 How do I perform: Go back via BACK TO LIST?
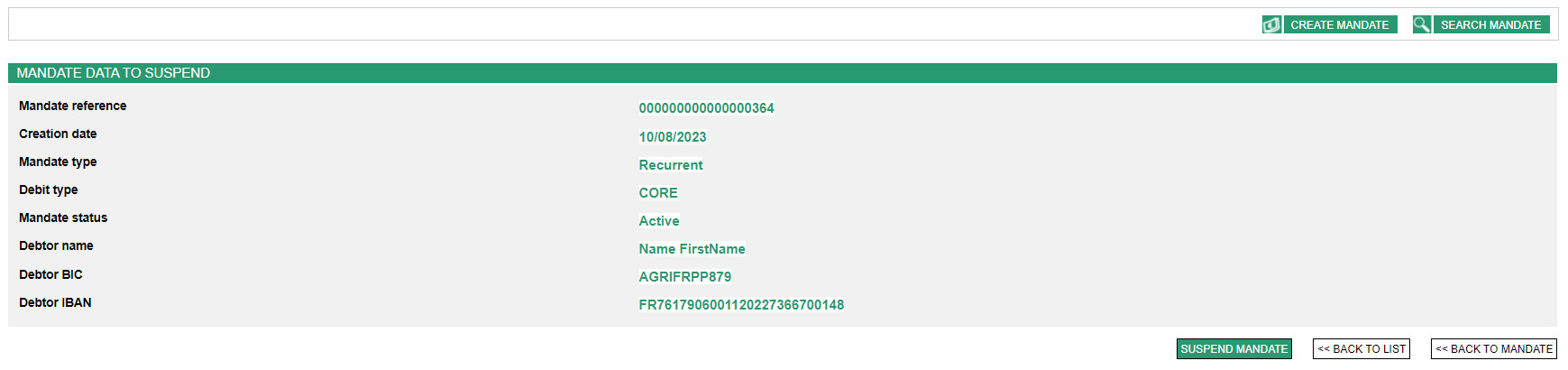pos(1361,349)
